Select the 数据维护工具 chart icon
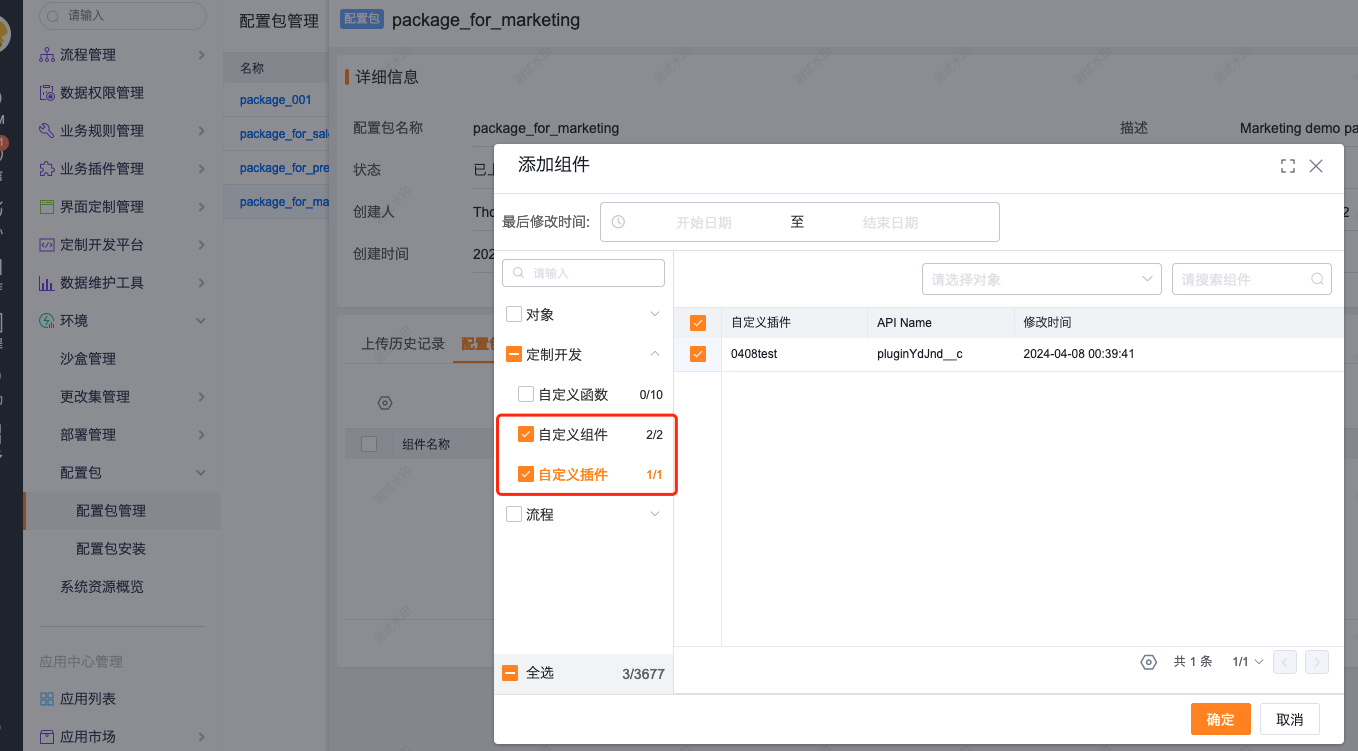1358x751 pixels. coord(46,282)
